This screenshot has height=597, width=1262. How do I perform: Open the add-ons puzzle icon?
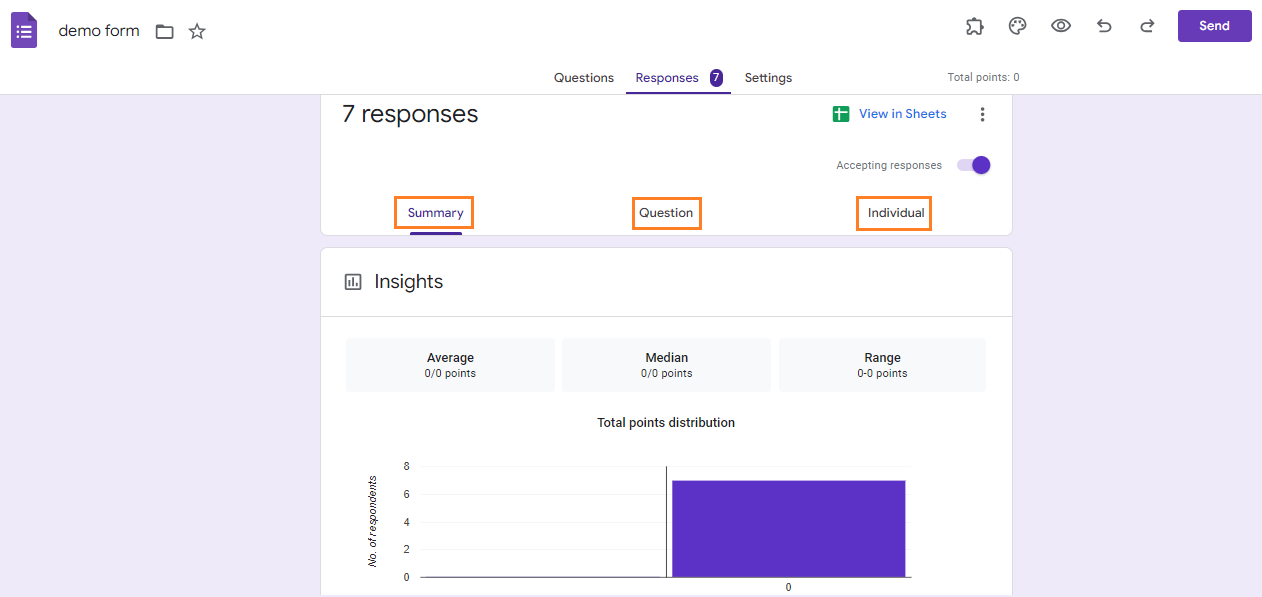[974, 27]
